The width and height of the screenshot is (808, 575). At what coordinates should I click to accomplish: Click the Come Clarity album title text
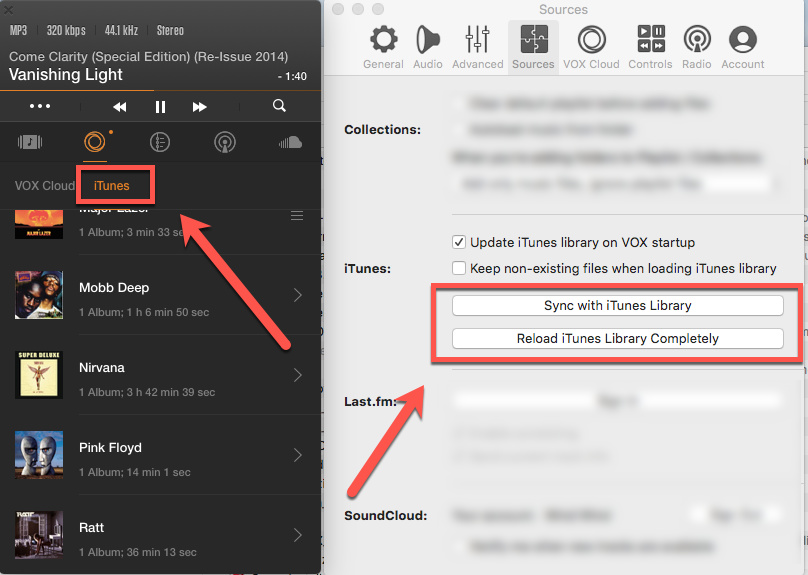tap(148, 57)
